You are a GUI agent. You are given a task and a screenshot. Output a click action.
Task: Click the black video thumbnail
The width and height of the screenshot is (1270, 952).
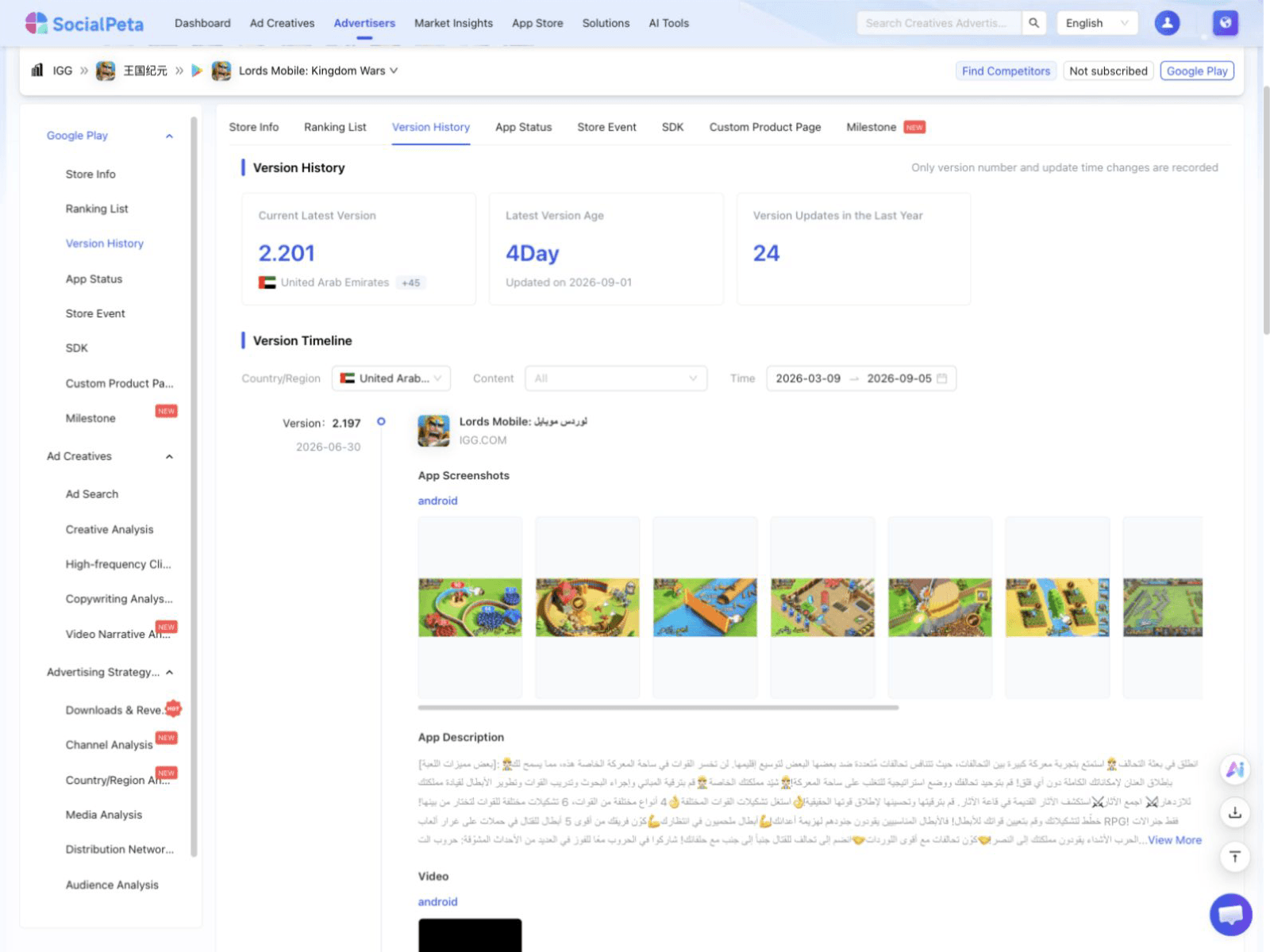point(470,935)
